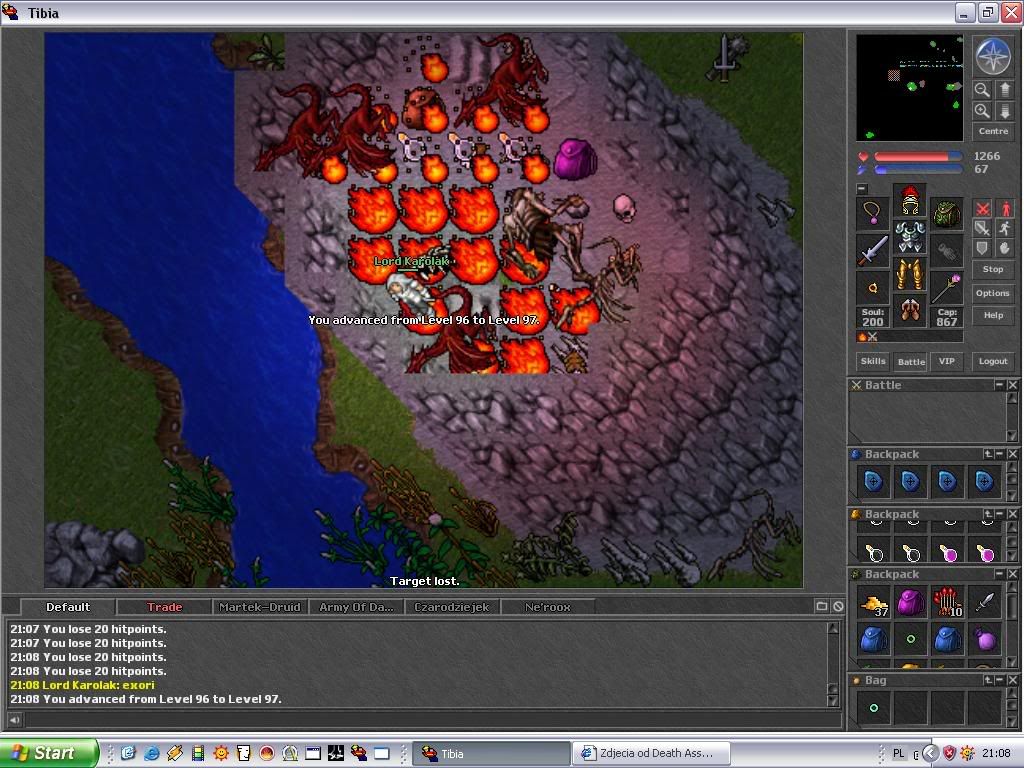Minimize the green Backpack panel
1024x768 pixels.
coord(999,574)
